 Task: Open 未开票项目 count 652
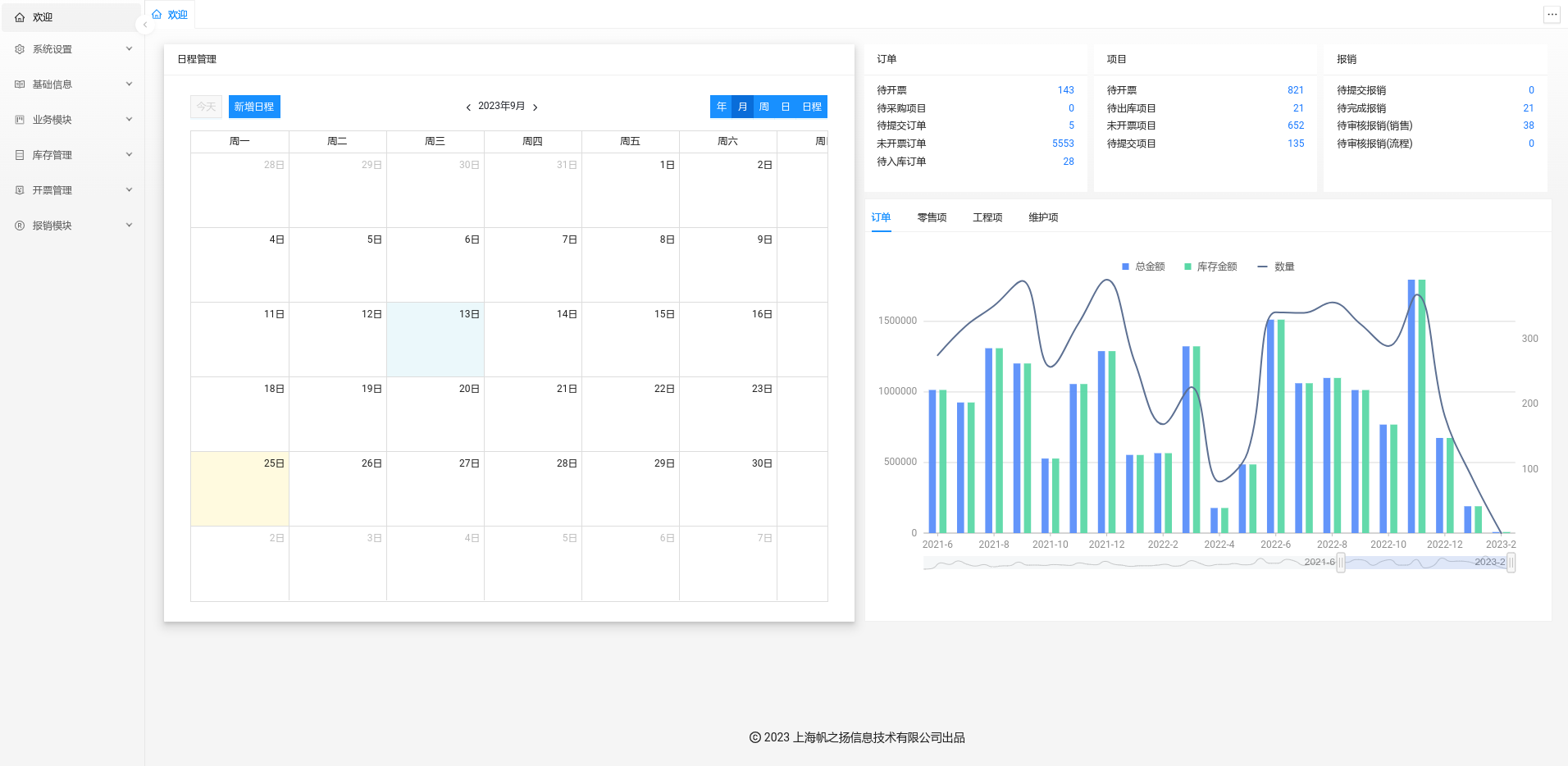pyautogui.click(x=1296, y=125)
